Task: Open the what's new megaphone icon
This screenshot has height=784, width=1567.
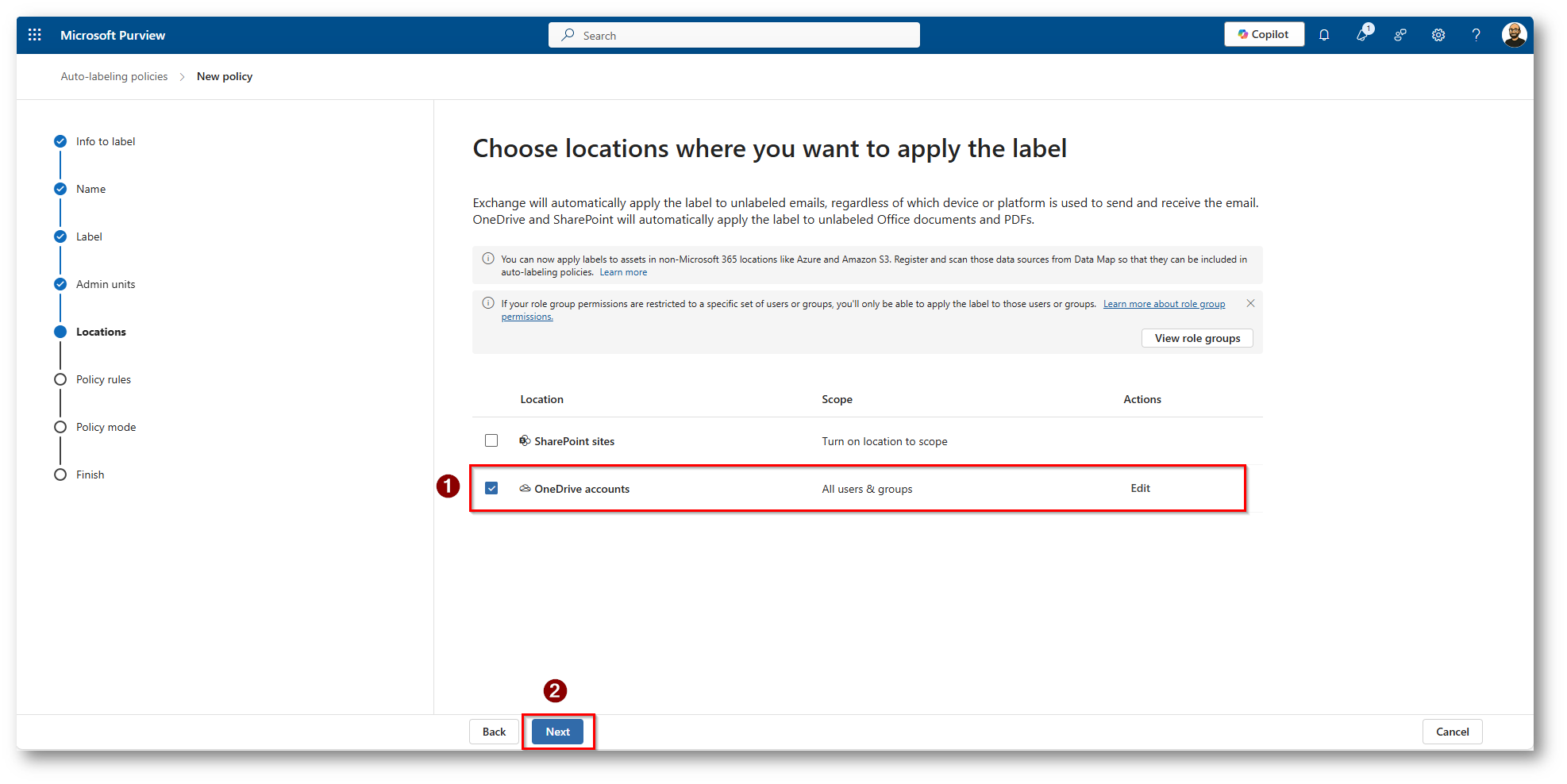Action: click(x=1362, y=35)
